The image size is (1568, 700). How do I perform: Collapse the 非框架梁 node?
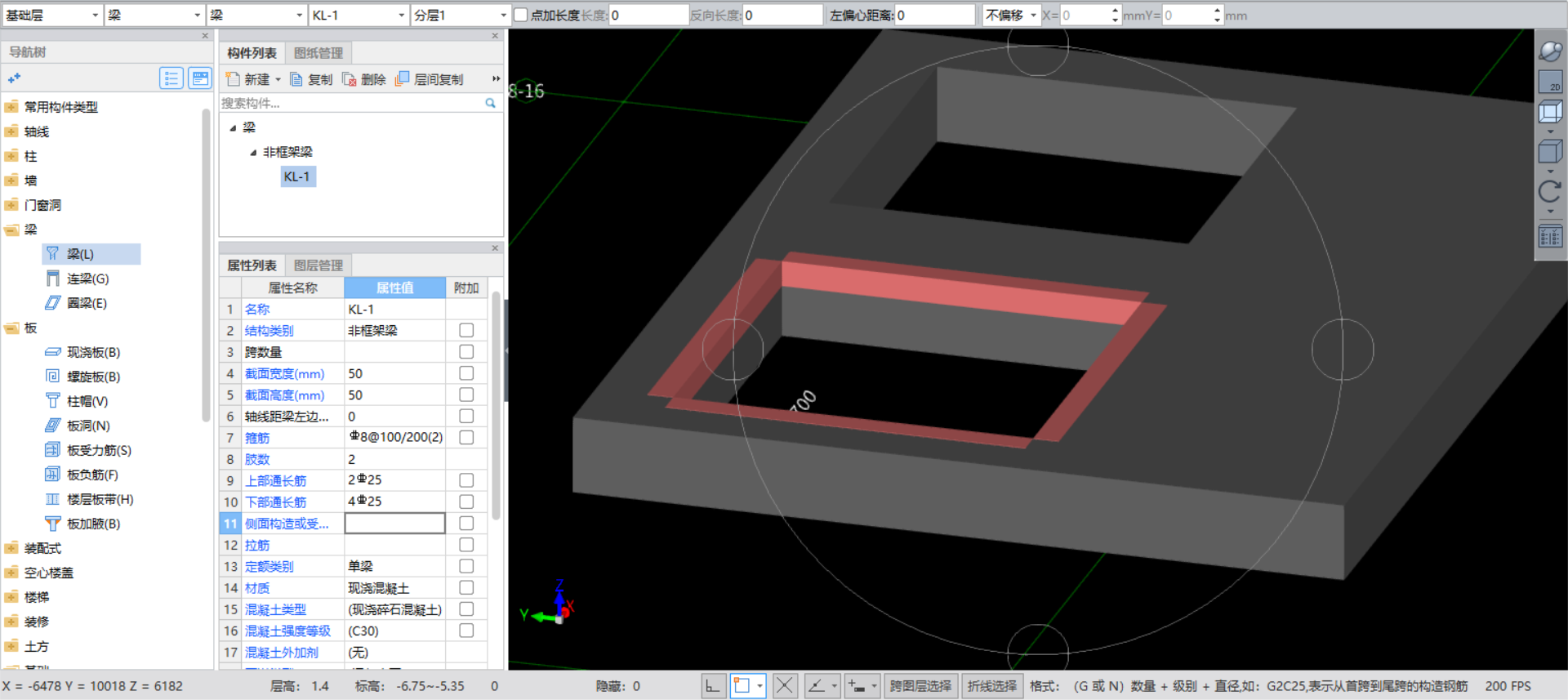(x=253, y=152)
